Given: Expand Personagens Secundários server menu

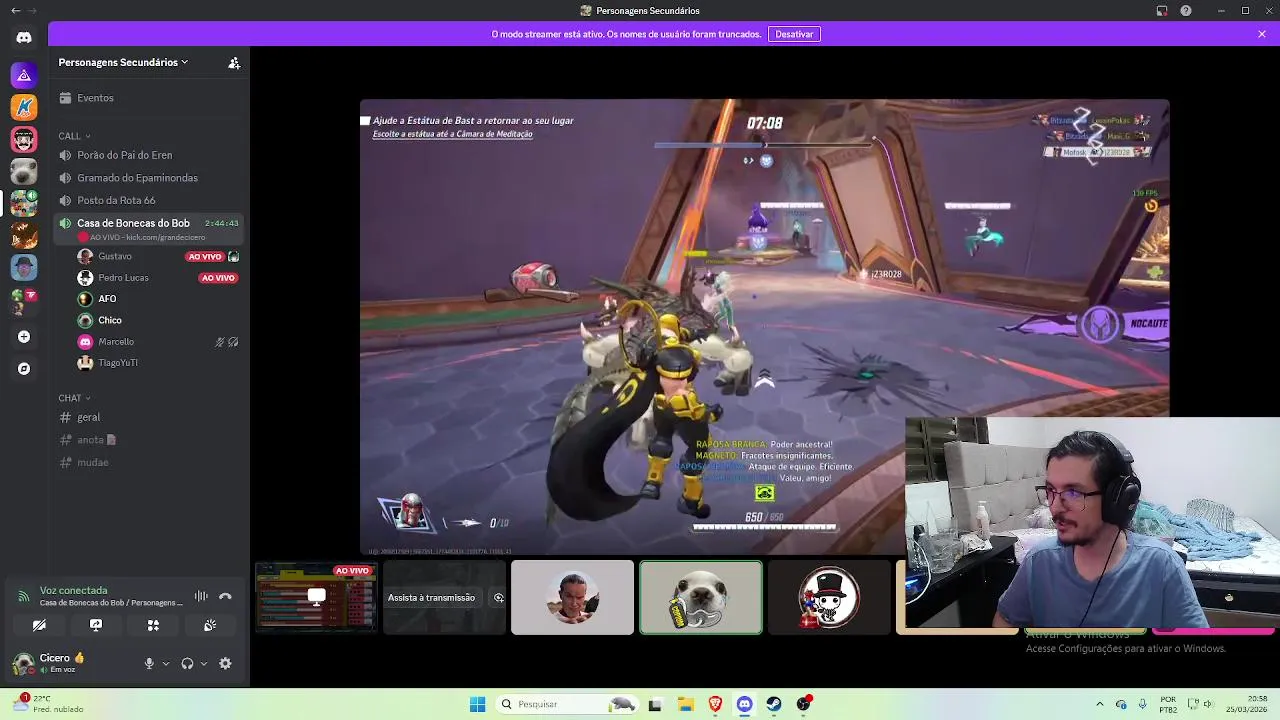Looking at the screenshot, I should [x=123, y=62].
